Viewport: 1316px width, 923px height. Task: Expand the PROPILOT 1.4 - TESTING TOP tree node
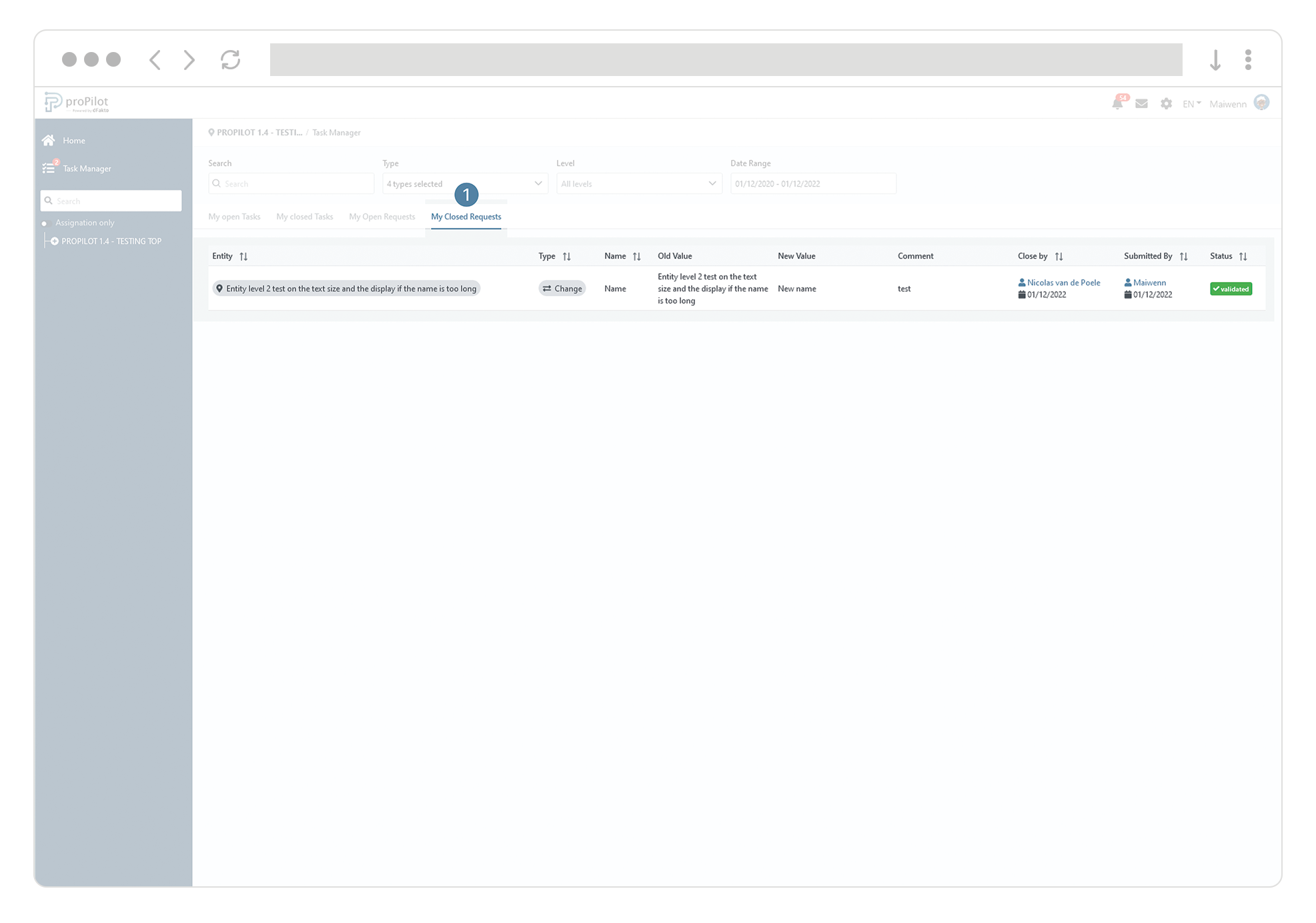coord(55,241)
